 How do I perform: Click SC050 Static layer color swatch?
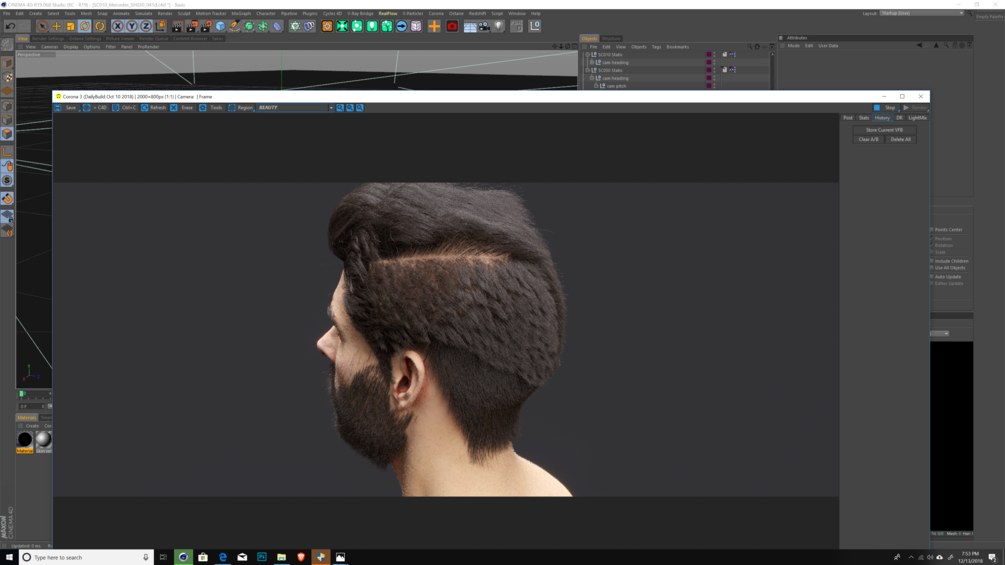pyautogui.click(x=709, y=70)
